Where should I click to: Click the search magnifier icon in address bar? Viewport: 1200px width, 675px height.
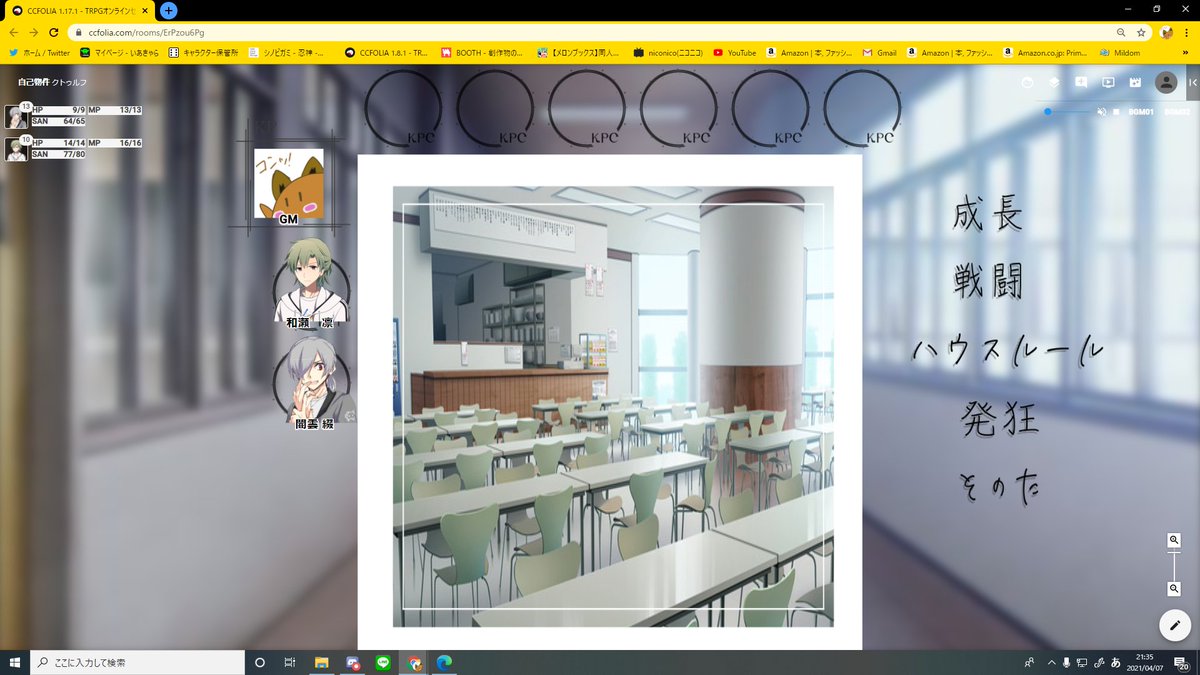[x=1121, y=32]
